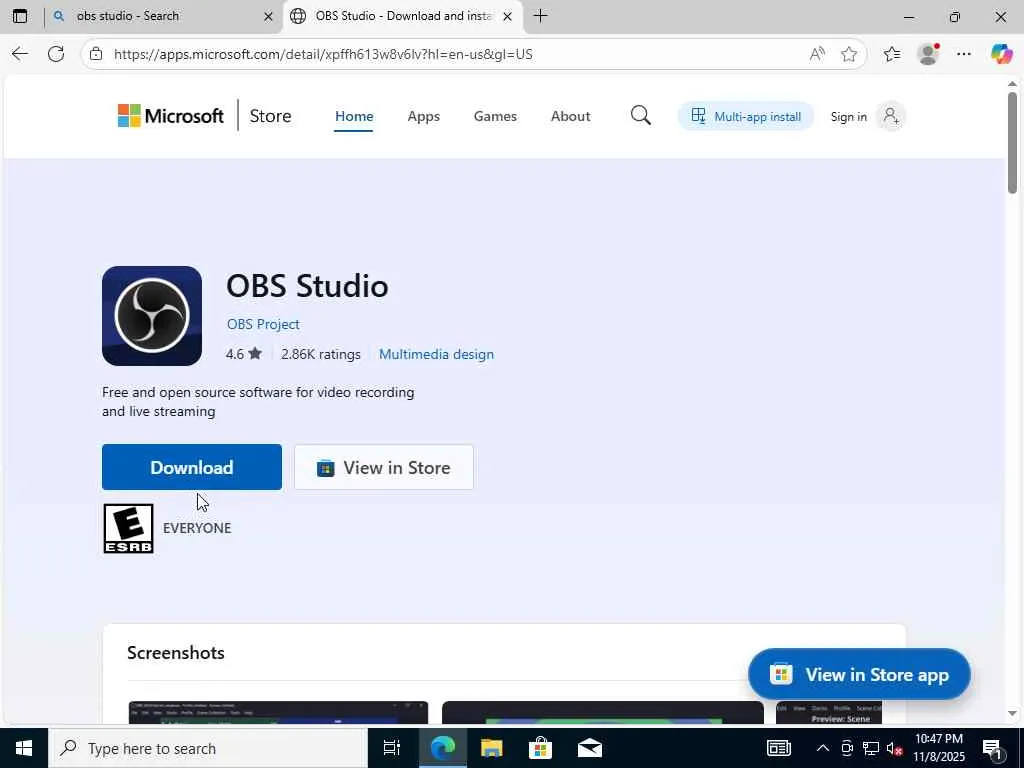Screen dimensions: 1024x768
Task: Click the page vertical scrollbar thumb
Action: [1012, 142]
